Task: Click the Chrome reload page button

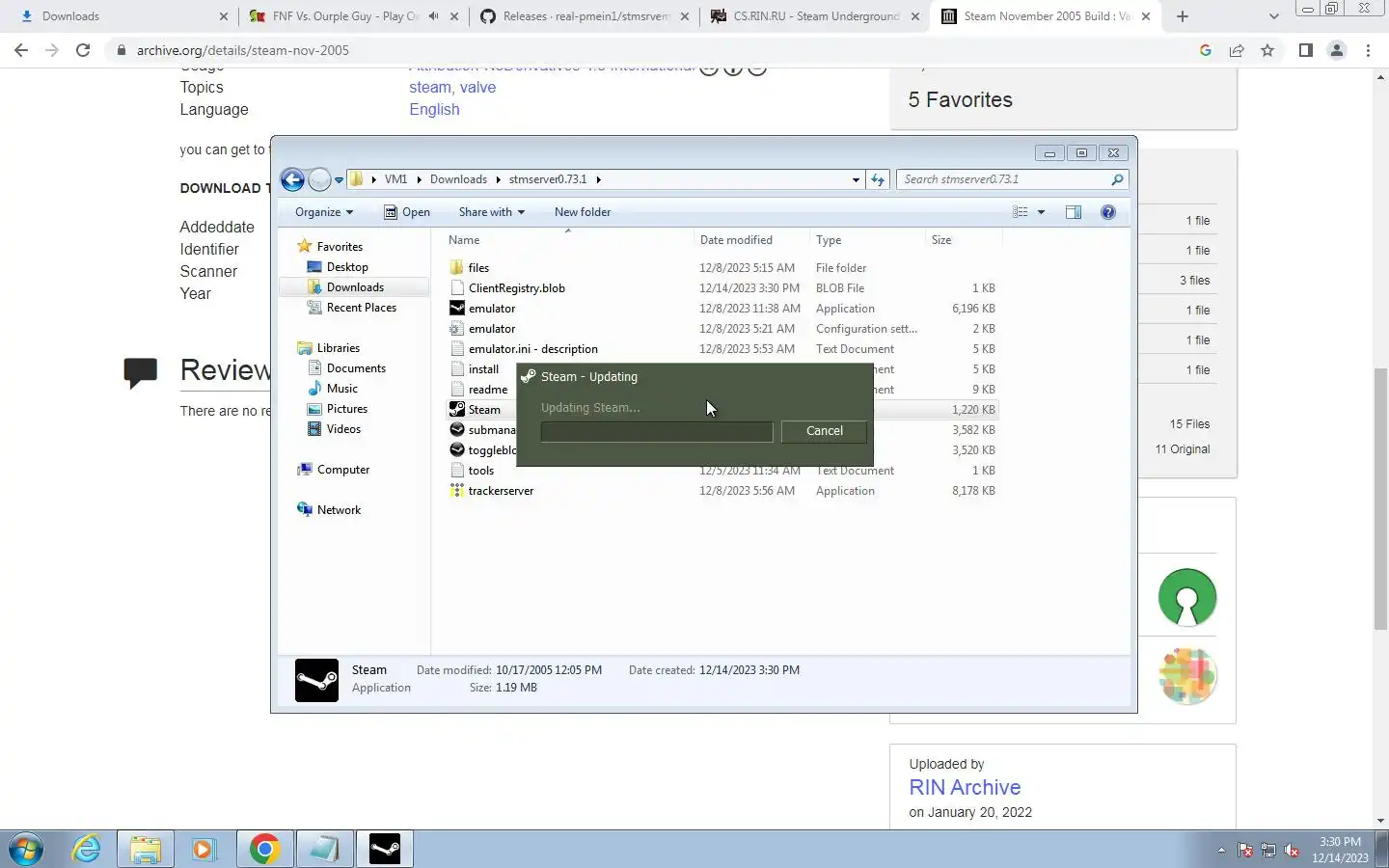Action: pyautogui.click(x=83, y=50)
